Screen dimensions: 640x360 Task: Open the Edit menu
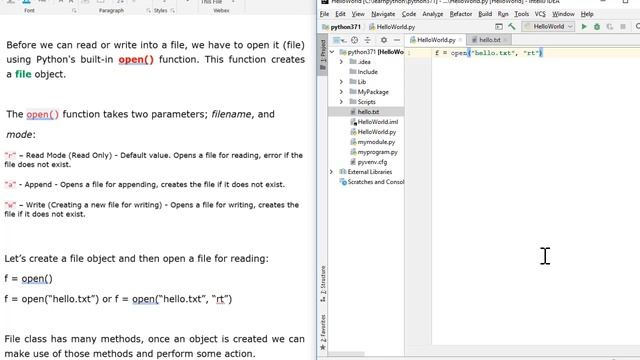pyautogui.click(x=340, y=14)
